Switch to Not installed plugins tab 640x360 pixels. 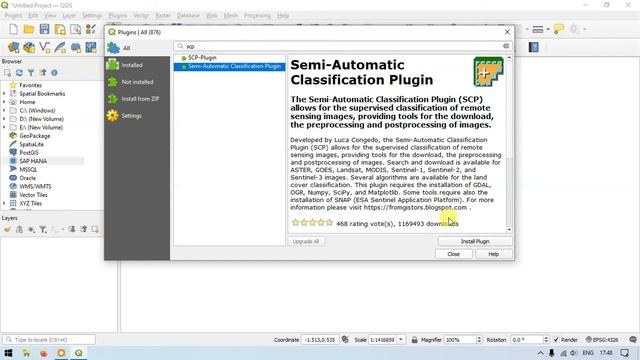point(137,82)
